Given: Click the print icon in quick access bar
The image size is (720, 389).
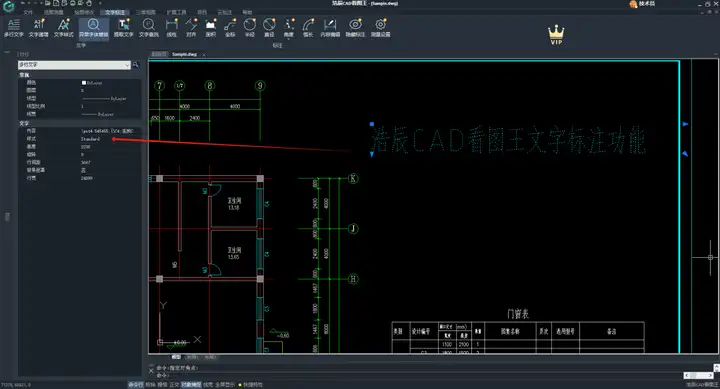Looking at the screenshot, I should coord(73,3).
